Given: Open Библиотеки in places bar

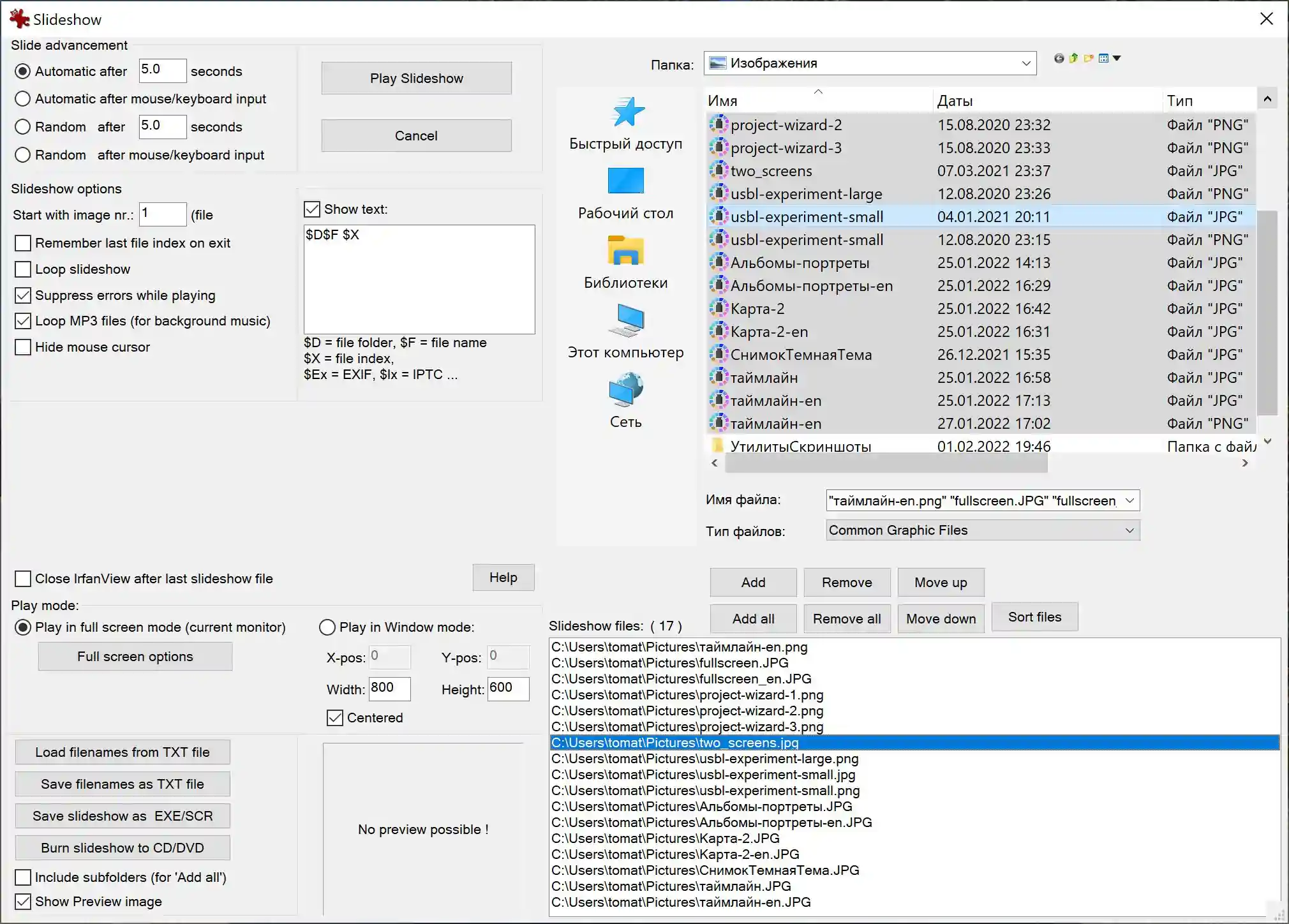Looking at the screenshot, I should 625,263.
